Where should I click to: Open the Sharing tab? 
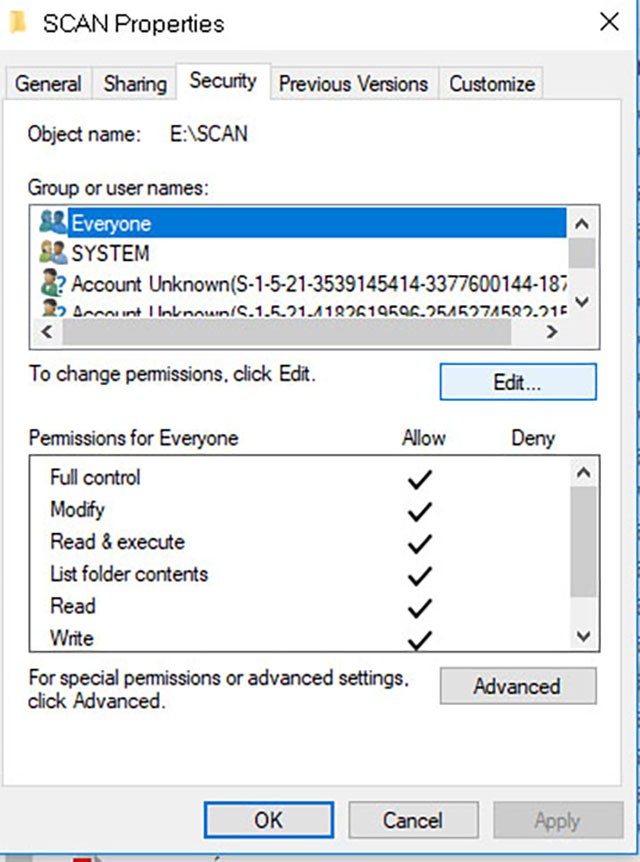pyautogui.click(x=135, y=84)
